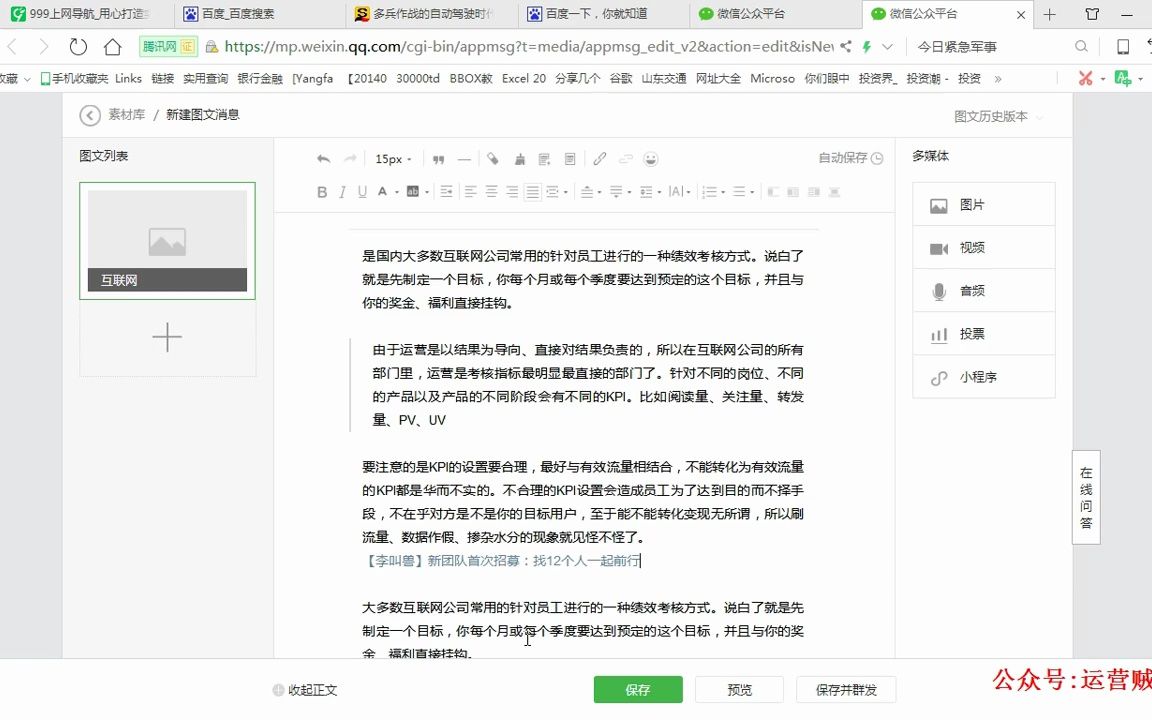Open the 在线问答 side tab
Image resolution: width=1152 pixels, height=720 pixels.
(1086, 495)
